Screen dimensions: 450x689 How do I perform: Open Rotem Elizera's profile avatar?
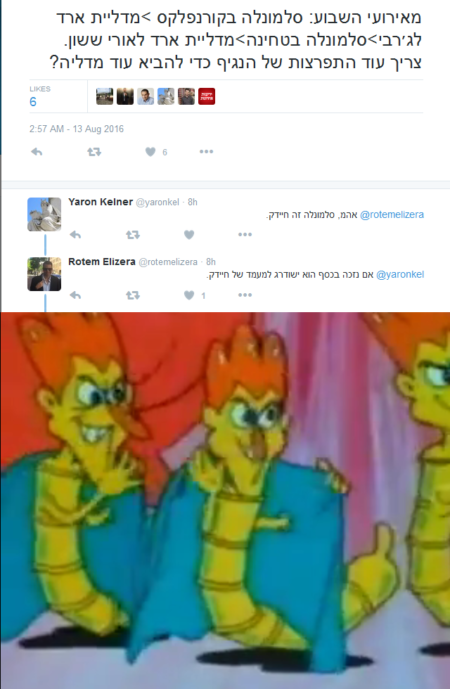[x=44, y=274]
